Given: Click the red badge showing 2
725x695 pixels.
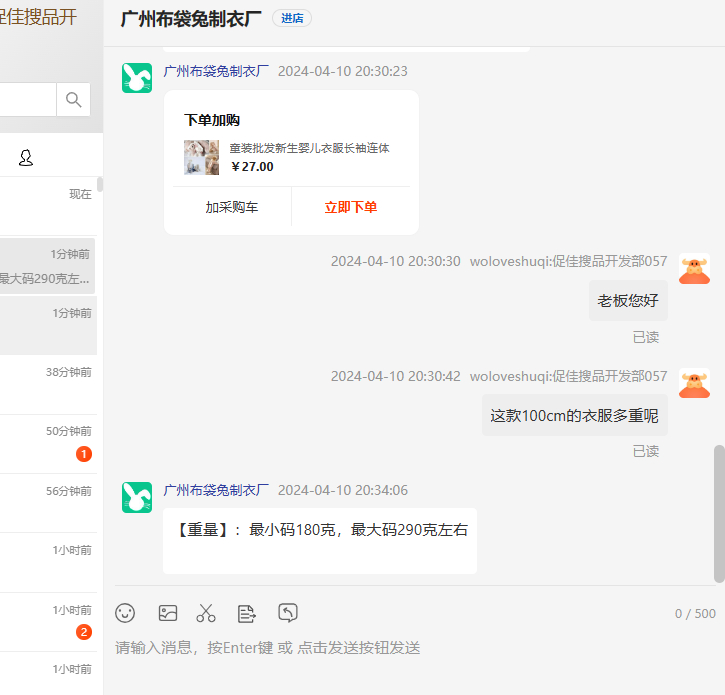Looking at the screenshot, I should click(x=84, y=632).
